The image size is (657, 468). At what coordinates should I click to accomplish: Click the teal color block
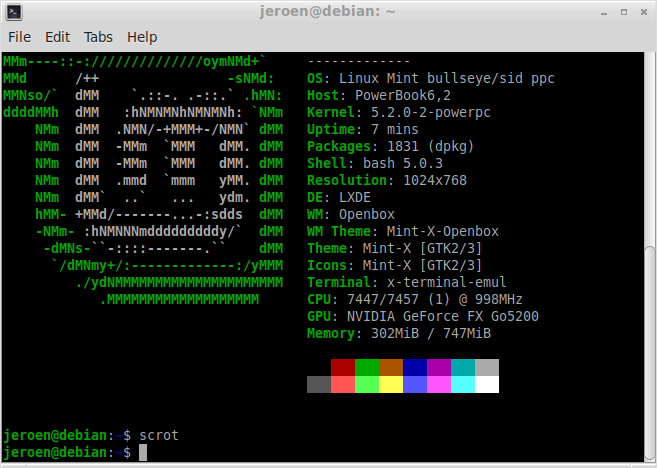point(463,367)
